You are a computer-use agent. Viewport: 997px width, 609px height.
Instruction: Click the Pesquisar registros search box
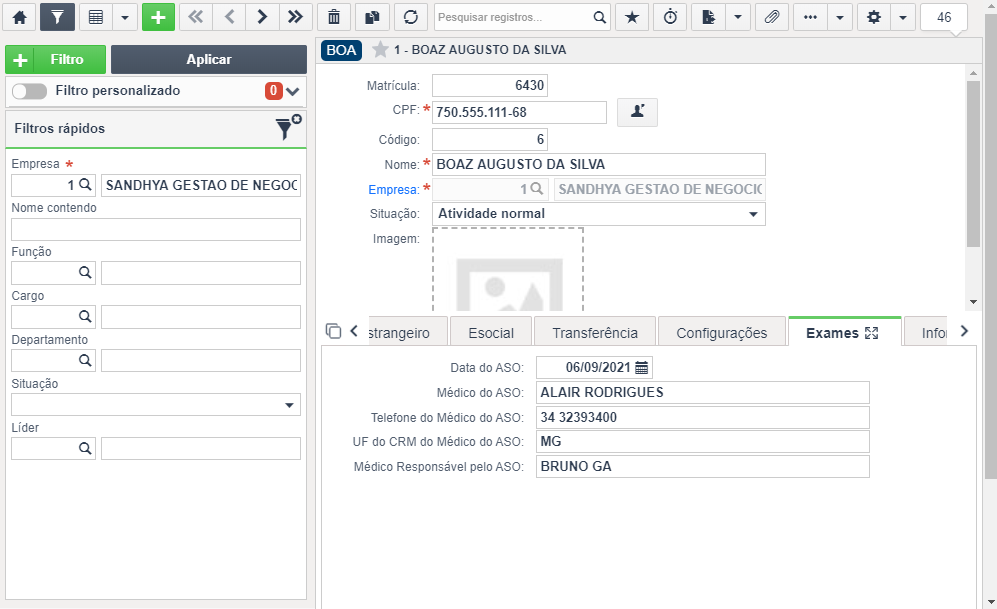click(x=513, y=17)
